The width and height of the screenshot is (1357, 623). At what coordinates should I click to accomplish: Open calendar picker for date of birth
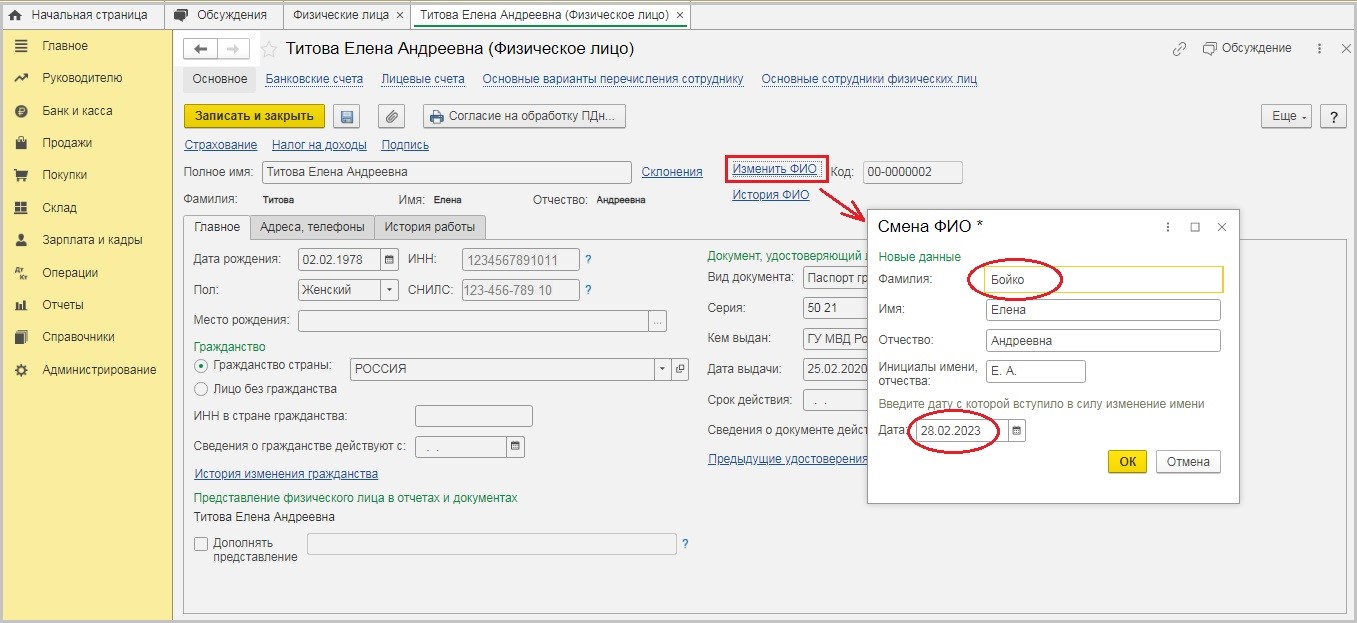click(389, 261)
